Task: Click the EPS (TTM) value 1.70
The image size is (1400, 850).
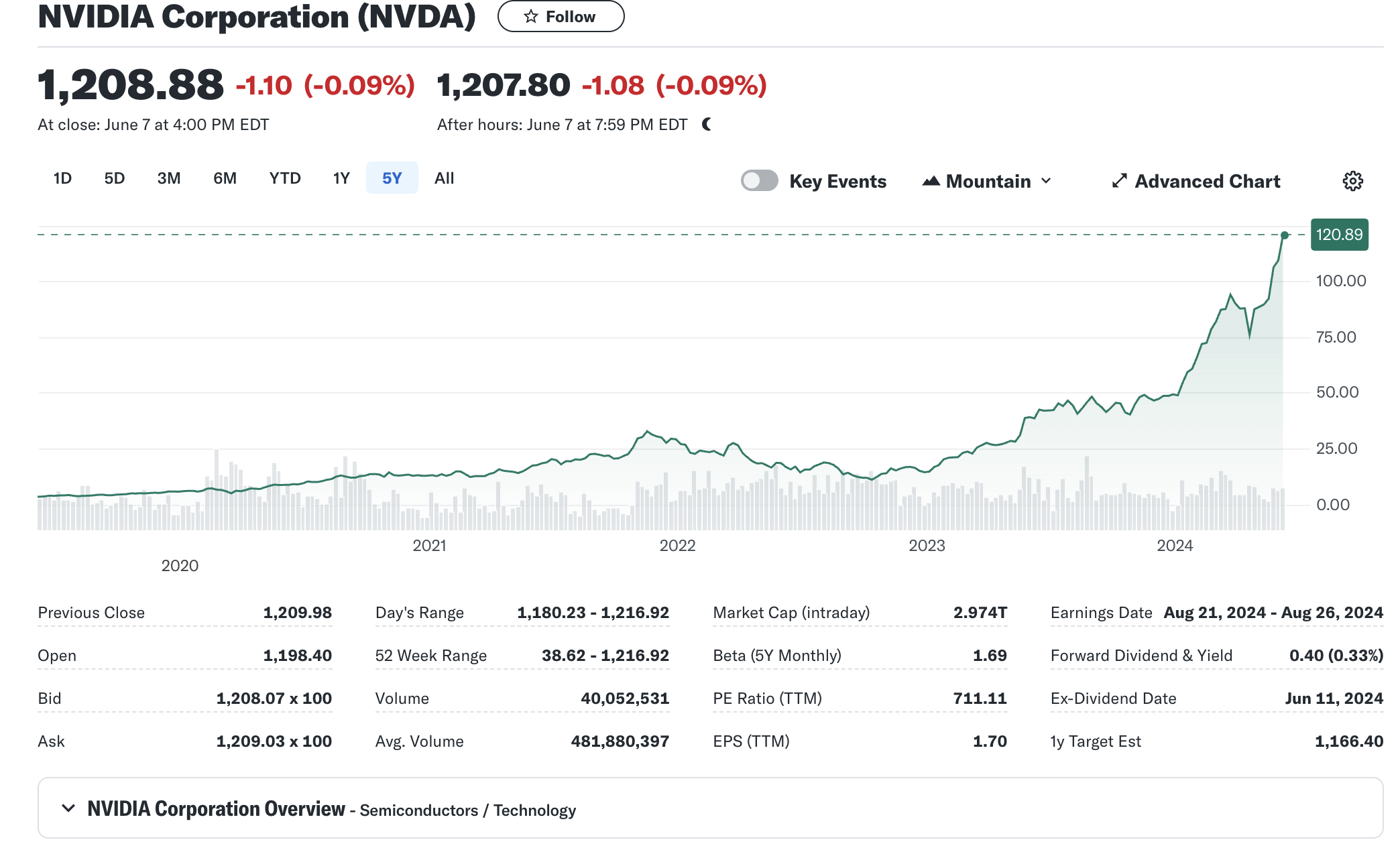Action: pyautogui.click(x=990, y=741)
